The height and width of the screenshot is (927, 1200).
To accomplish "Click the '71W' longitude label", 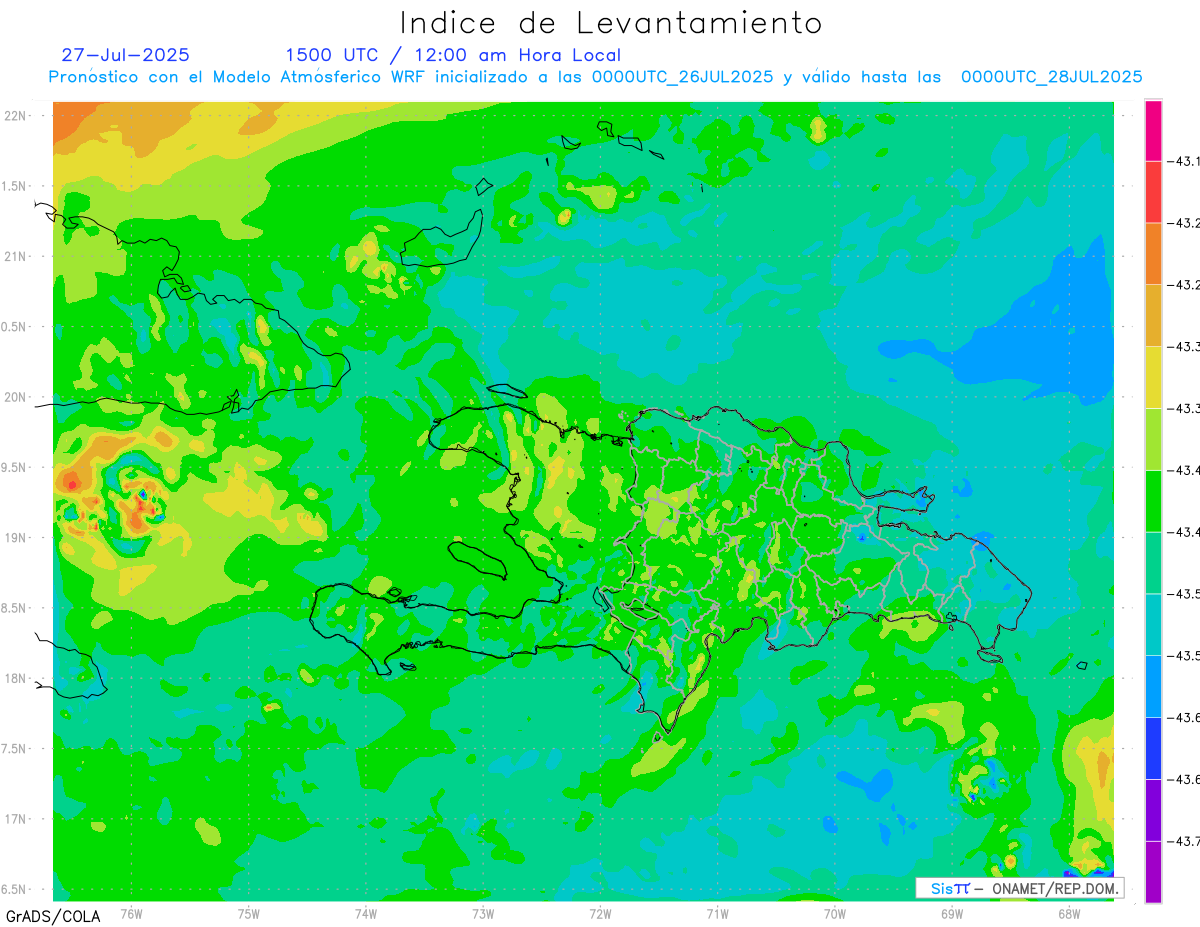I will coord(717,913).
